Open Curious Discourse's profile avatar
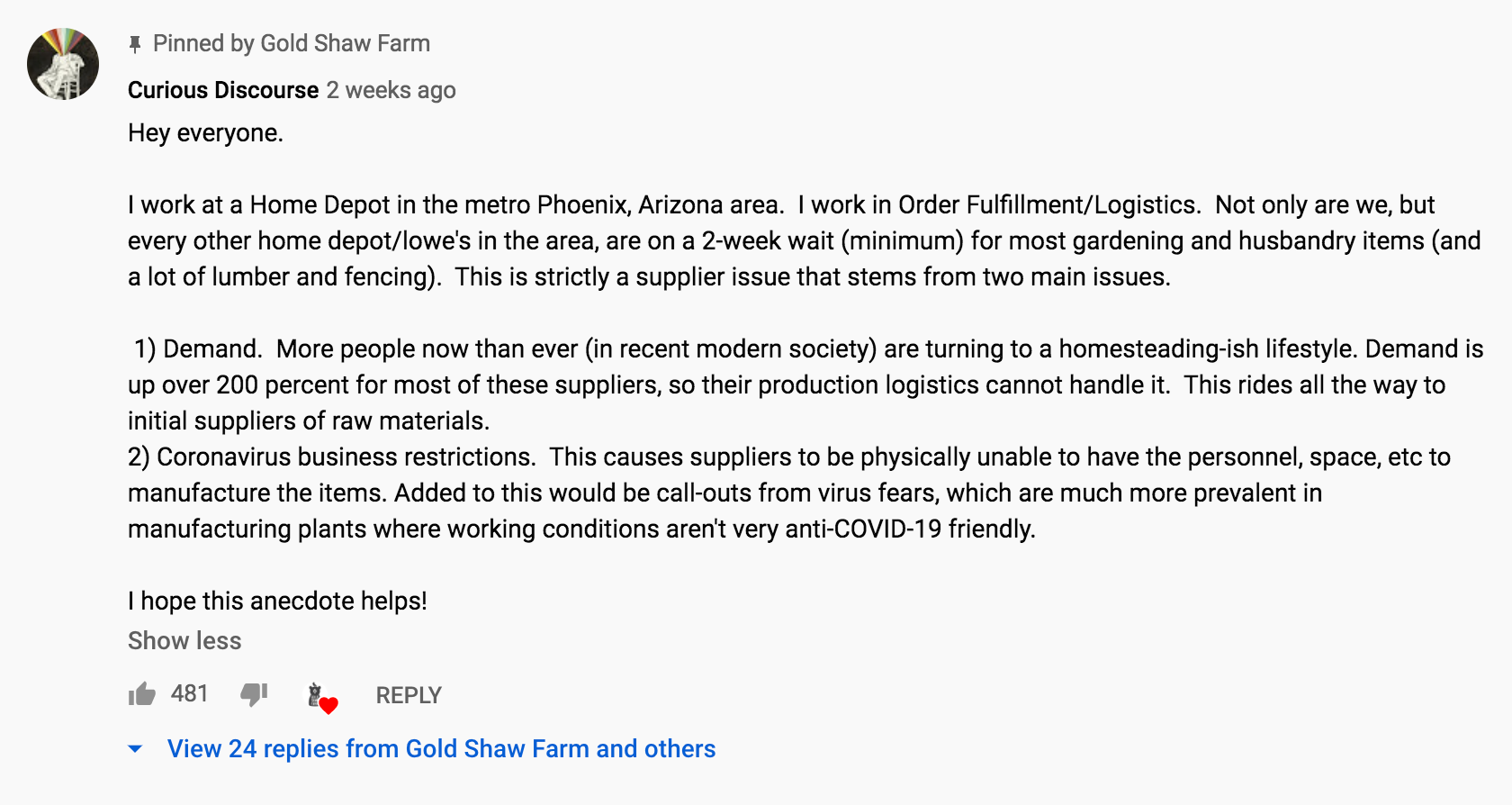1512x805 pixels. 63,64
